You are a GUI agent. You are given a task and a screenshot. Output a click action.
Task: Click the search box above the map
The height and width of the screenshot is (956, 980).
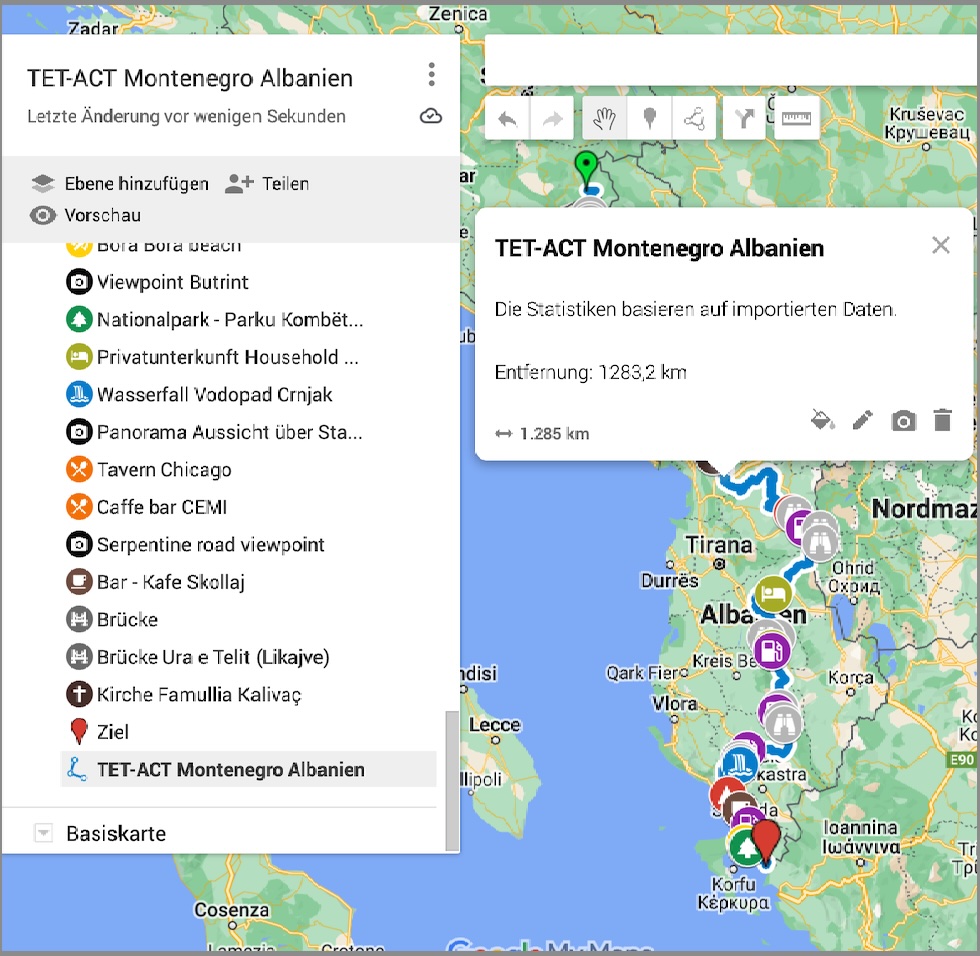point(732,61)
